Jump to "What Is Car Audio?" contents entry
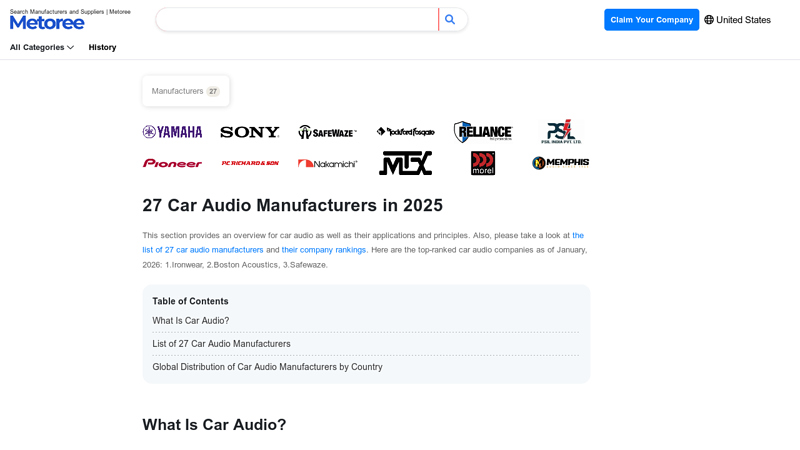 [191, 321]
